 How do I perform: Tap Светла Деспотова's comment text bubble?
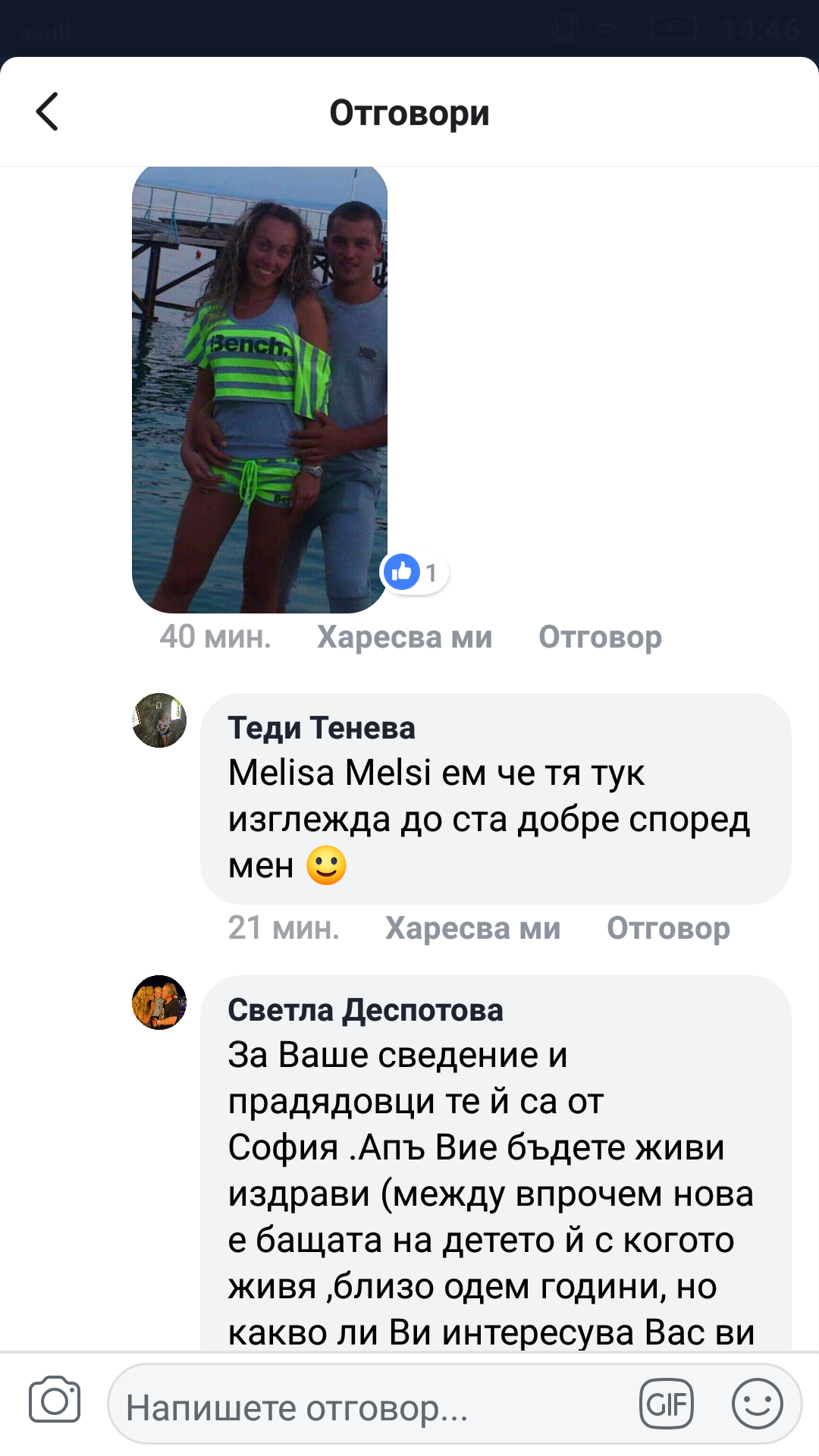pyautogui.click(x=496, y=1164)
